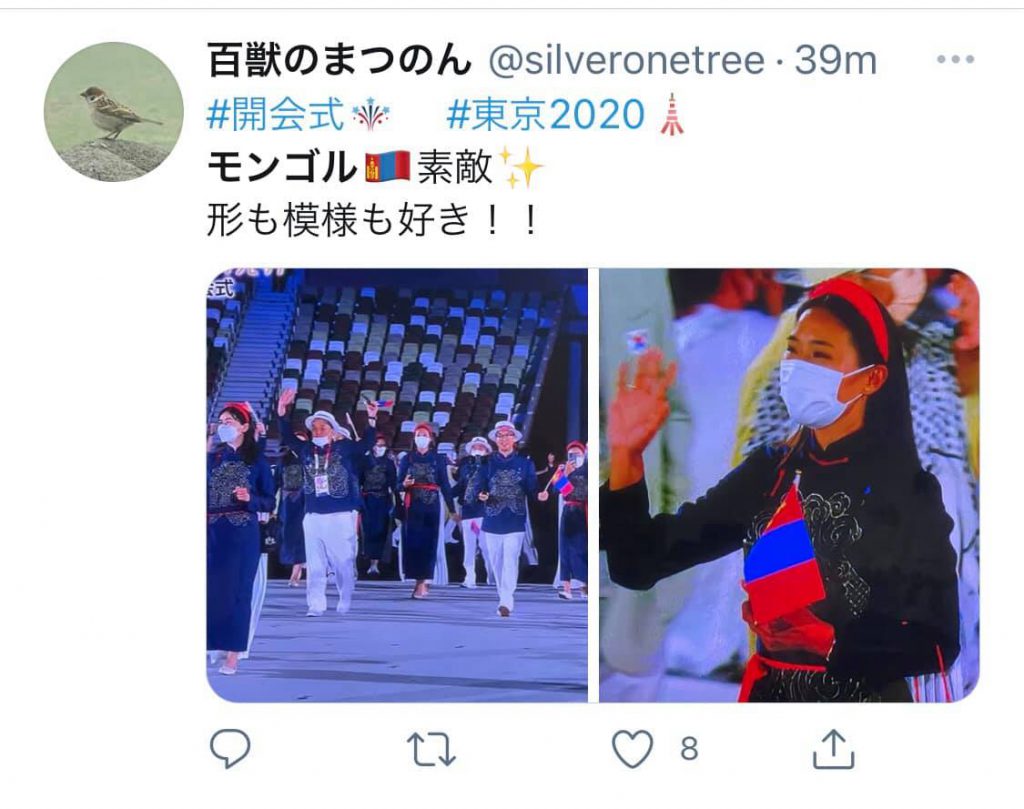Open the #東京2020 hashtag
1024x809 pixels.
[x=546, y=114]
